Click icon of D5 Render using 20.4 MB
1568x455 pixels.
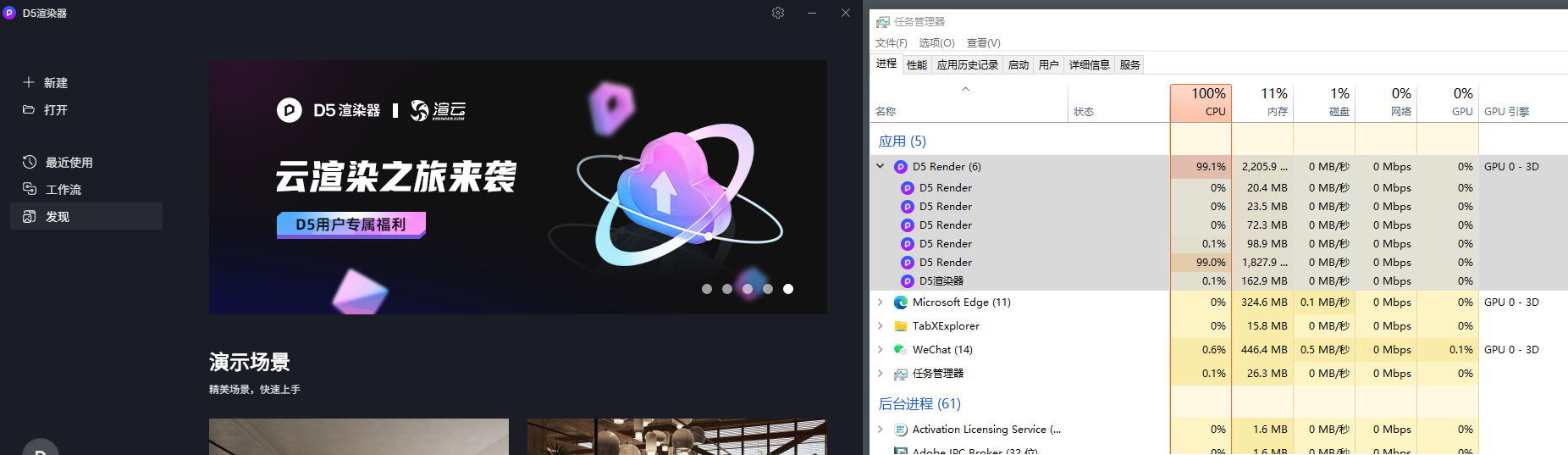click(x=908, y=188)
